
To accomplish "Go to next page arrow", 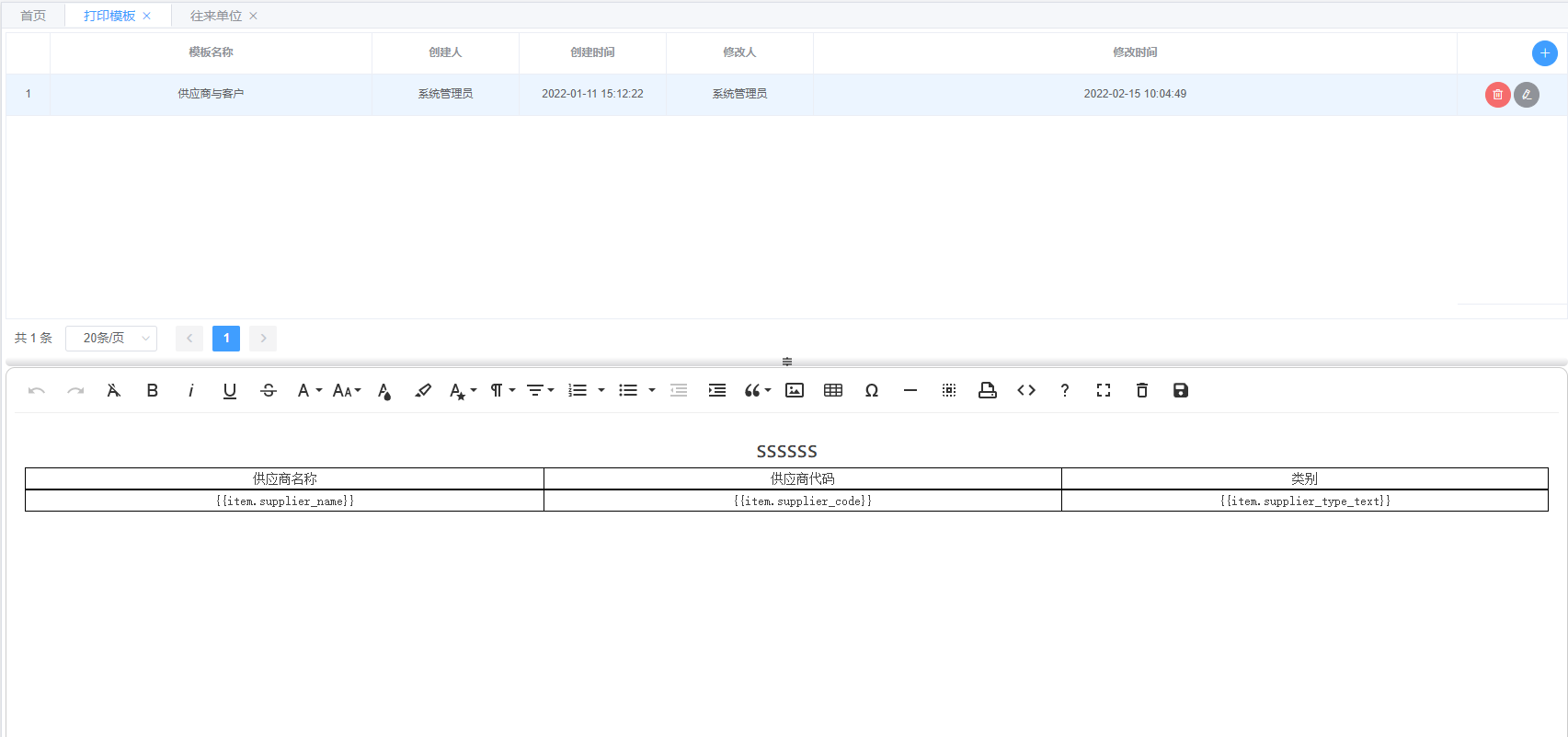I will pyautogui.click(x=263, y=339).
